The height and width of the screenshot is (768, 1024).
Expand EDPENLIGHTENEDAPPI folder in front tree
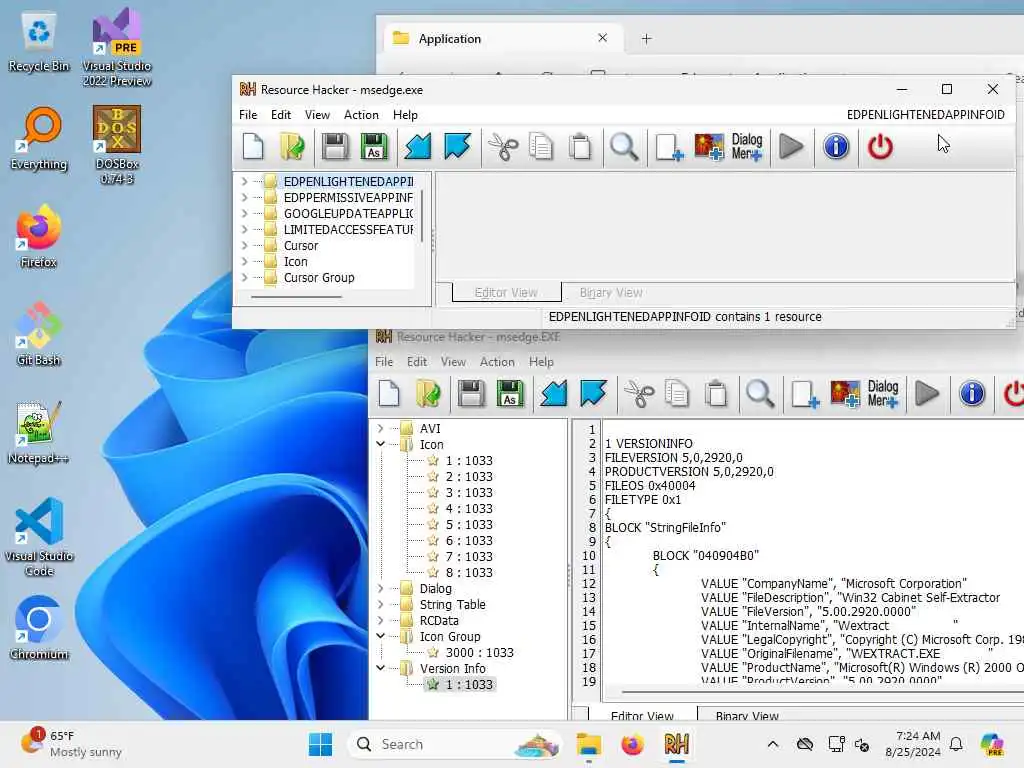coord(245,182)
